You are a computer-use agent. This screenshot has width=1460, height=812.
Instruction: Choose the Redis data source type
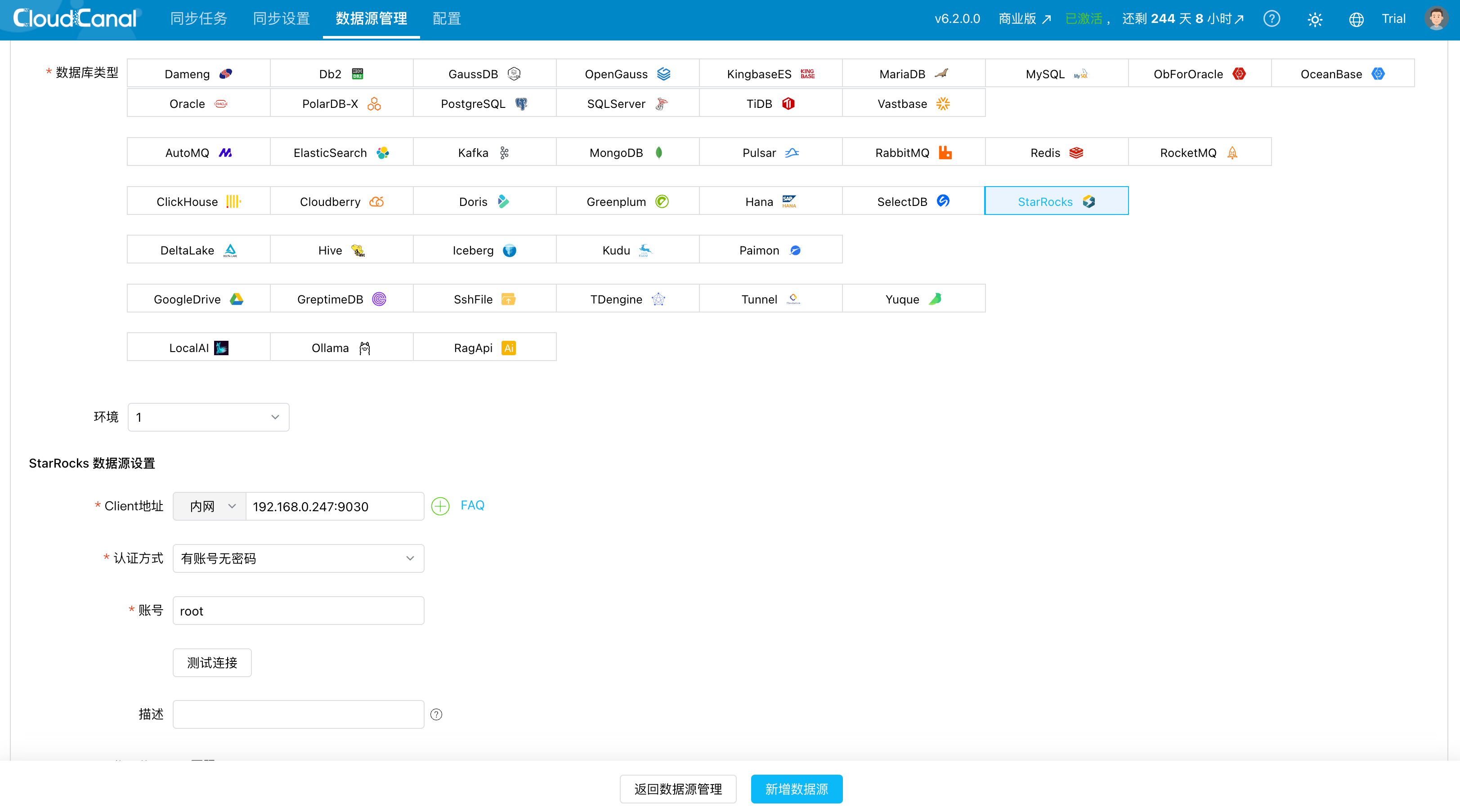1057,152
